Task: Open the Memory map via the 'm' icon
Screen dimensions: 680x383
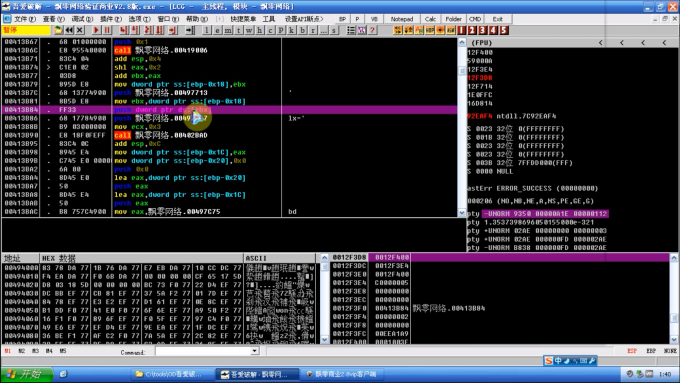Action: [228, 30]
